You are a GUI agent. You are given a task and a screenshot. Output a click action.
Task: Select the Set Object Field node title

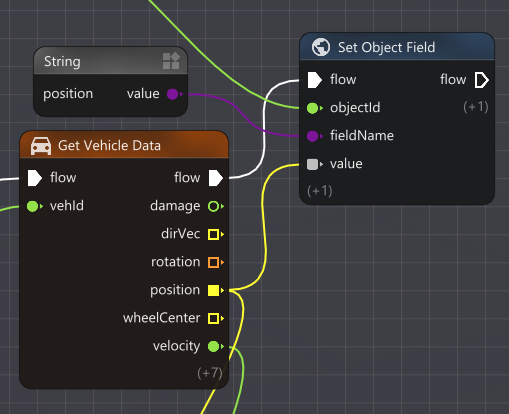tap(387, 47)
